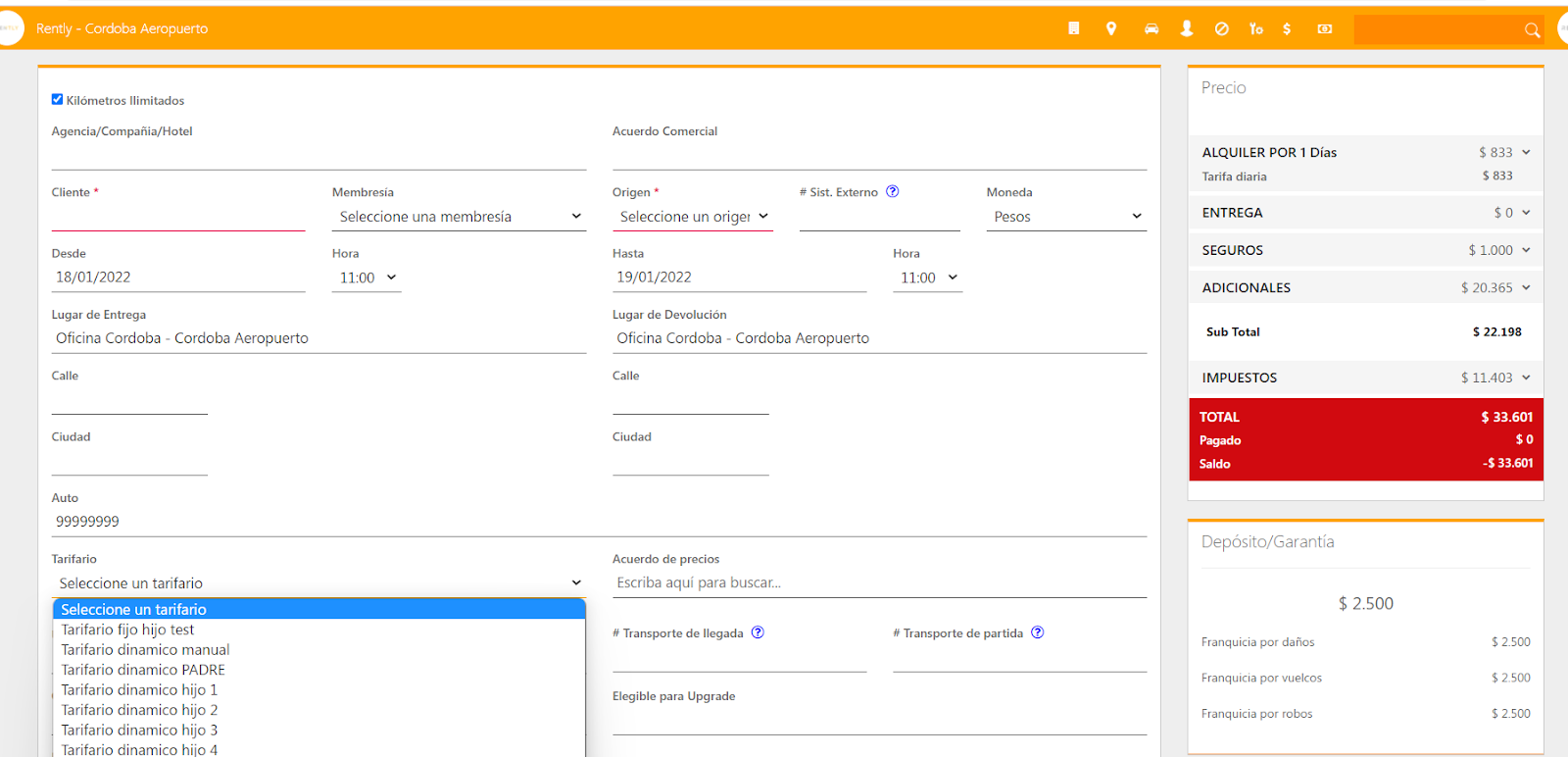Click the dollar sign icon
The height and width of the screenshot is (757, 1568).
(1287, 28)
